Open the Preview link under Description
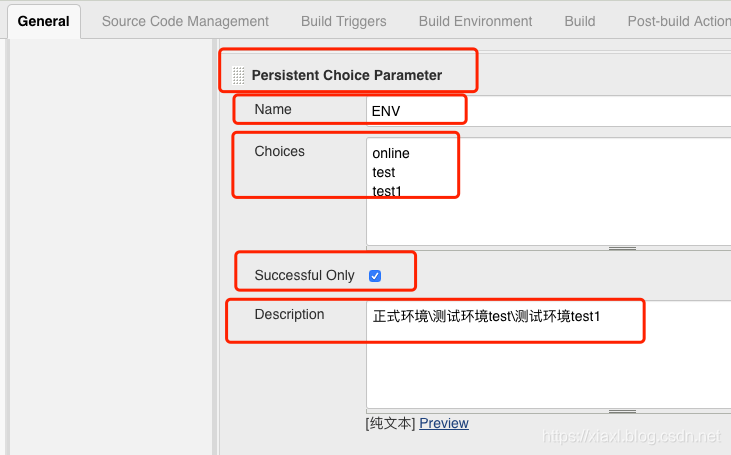731x455 pixels. [x=444, y=423]
